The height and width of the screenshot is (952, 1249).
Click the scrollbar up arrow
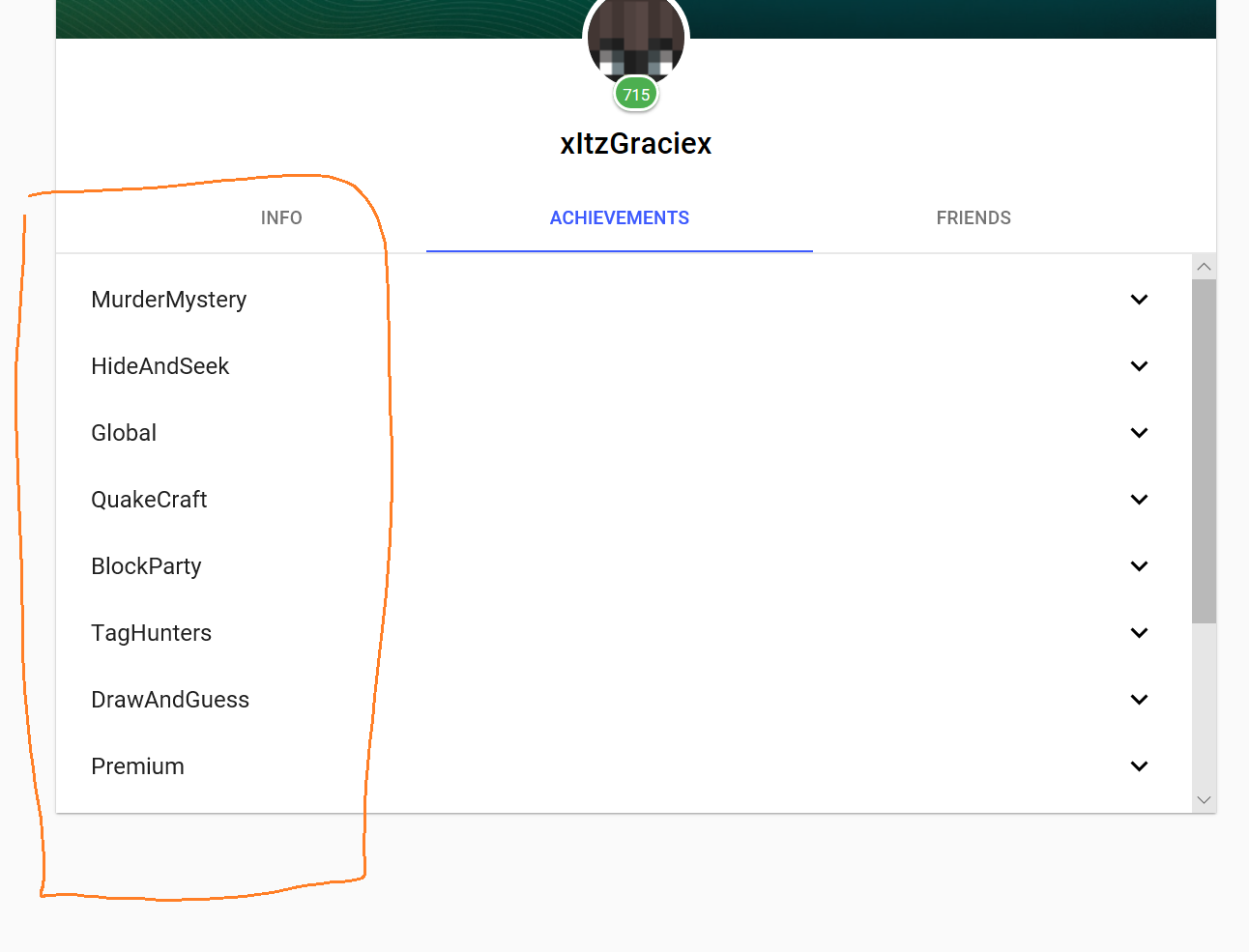click(x=1204, y=267)
